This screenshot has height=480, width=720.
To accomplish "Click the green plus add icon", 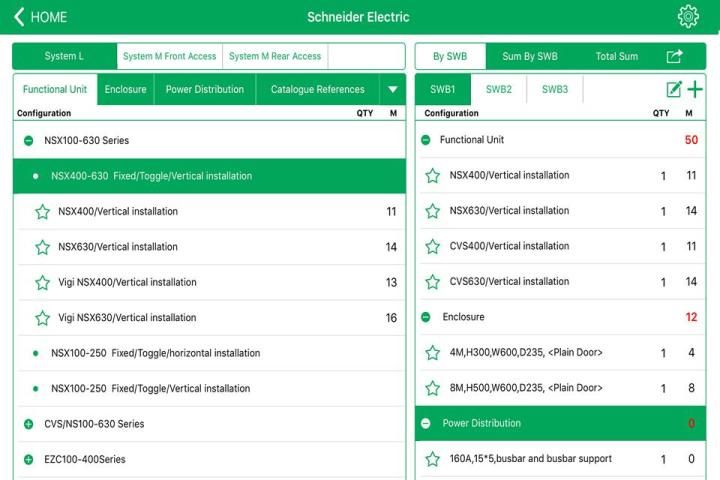I will [x=695, y=89].
